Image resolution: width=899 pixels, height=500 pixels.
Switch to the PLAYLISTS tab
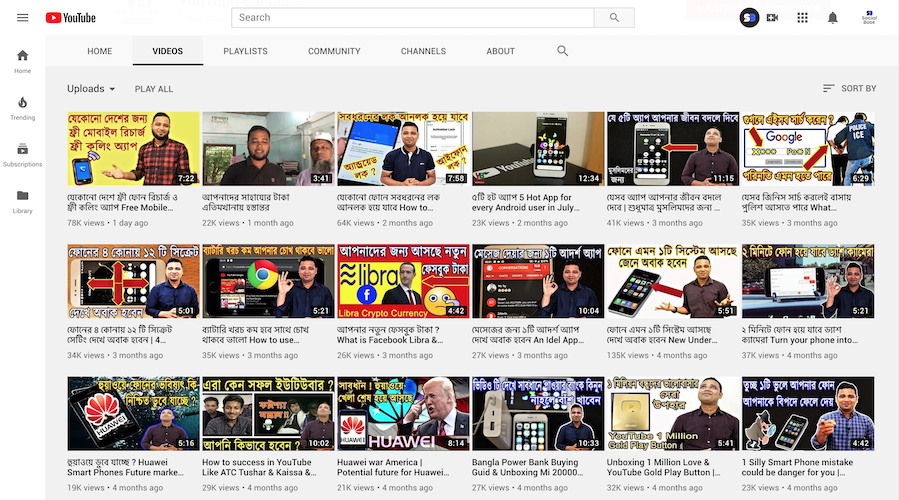click(245, 51)
